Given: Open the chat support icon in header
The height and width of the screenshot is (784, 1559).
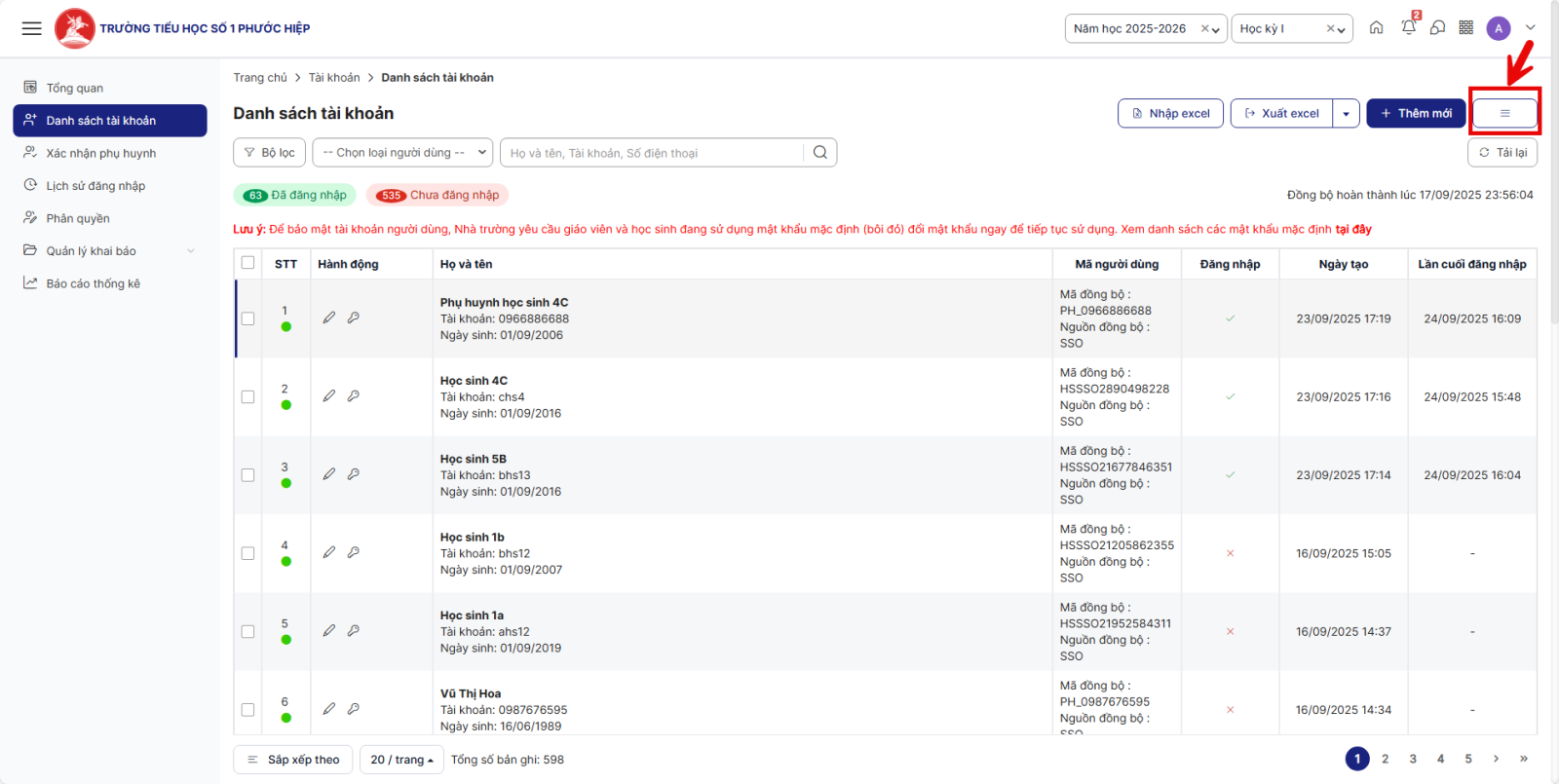Looking at the screenshot, I should 1437,28.
